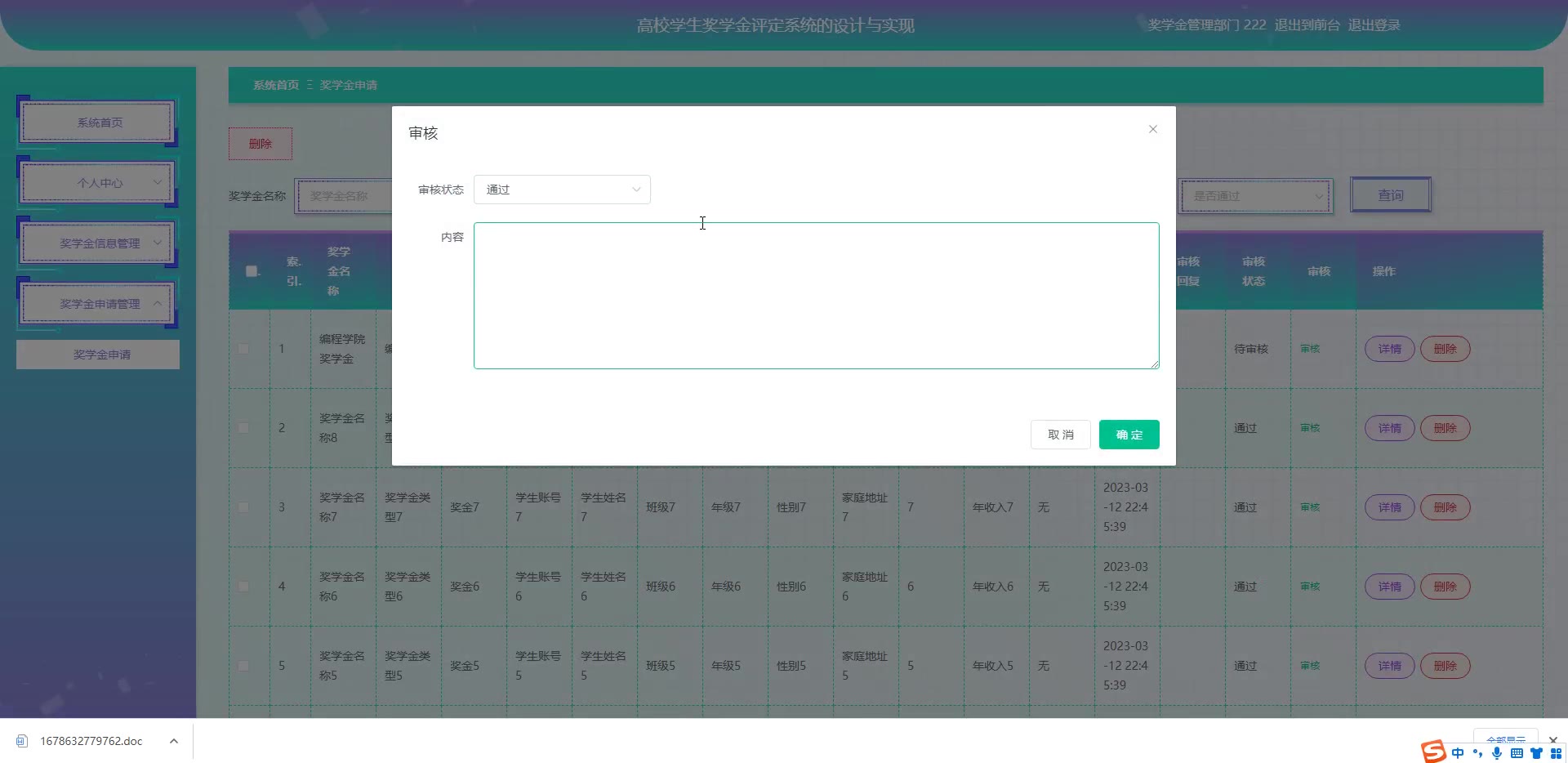Click the 系统首页 breadcrumb link
The image size is (1568, 763).
tap(276, 85)
